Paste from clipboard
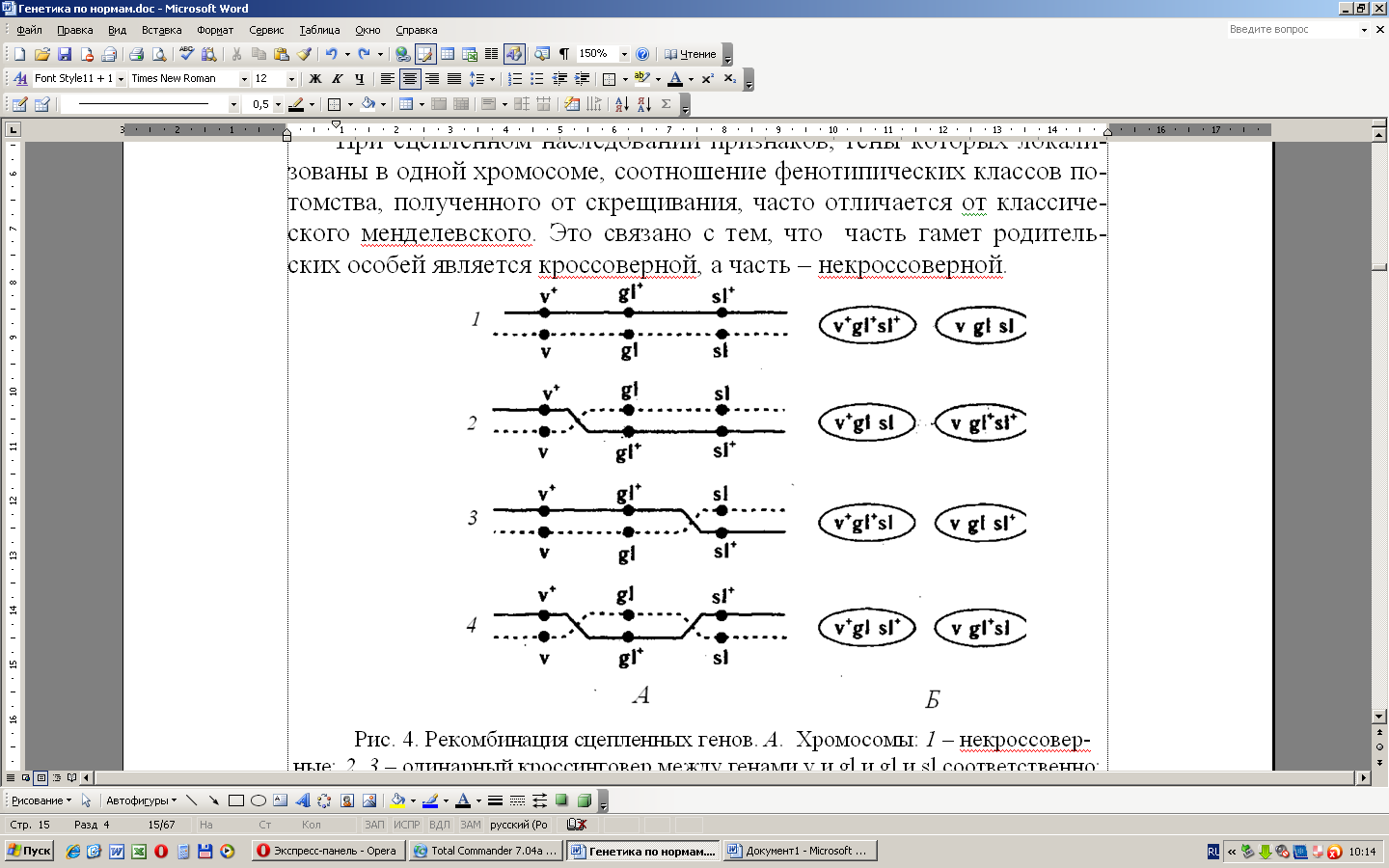The image size is (1389, 868). (x=282, y=54)
